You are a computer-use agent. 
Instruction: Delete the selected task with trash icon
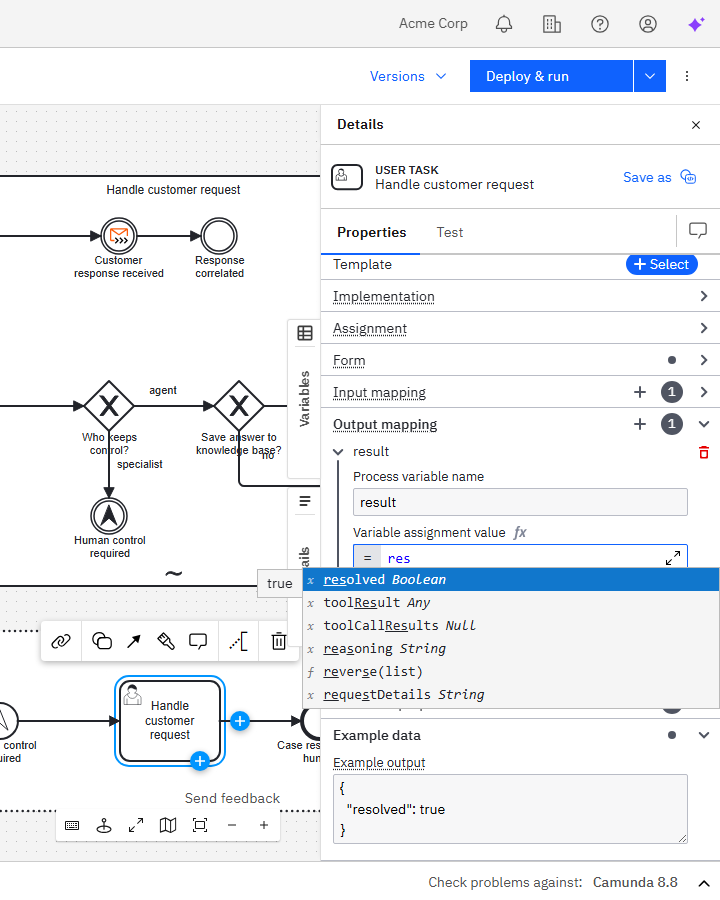click(x=279, y=641)
